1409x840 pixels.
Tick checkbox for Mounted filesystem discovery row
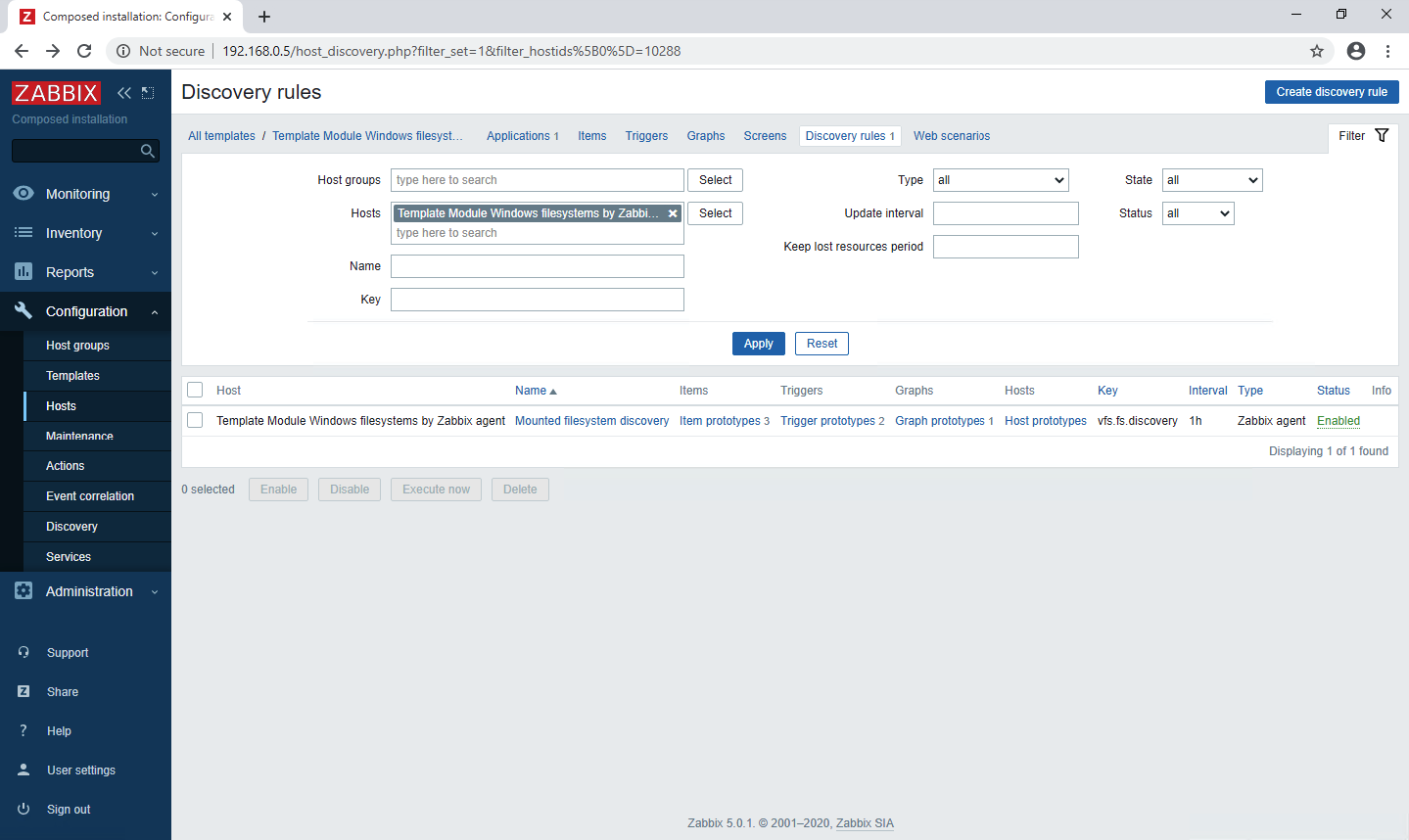coord(195,420)
